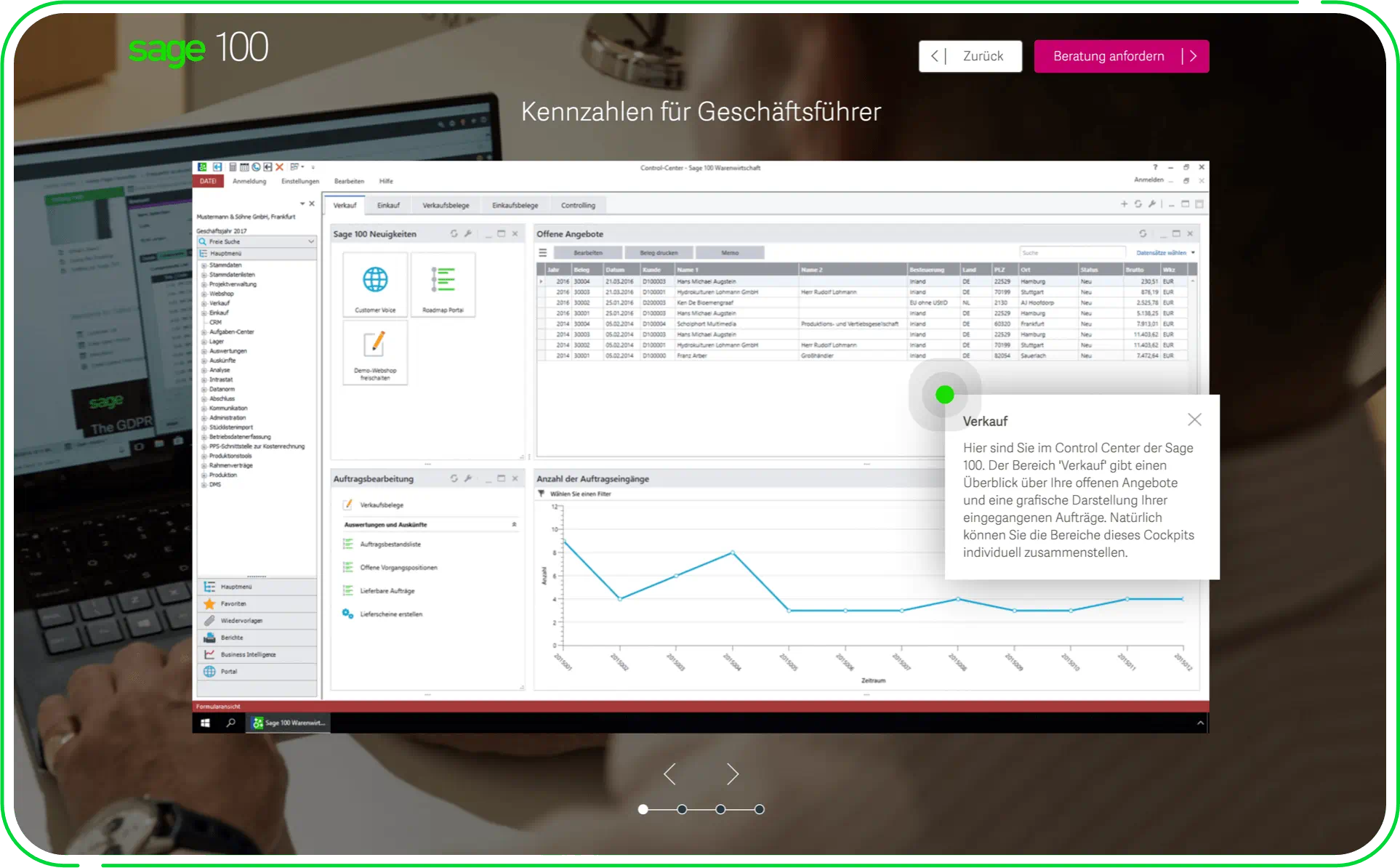
Task: Click the green hotspot marker
Action: pos(944,395)
